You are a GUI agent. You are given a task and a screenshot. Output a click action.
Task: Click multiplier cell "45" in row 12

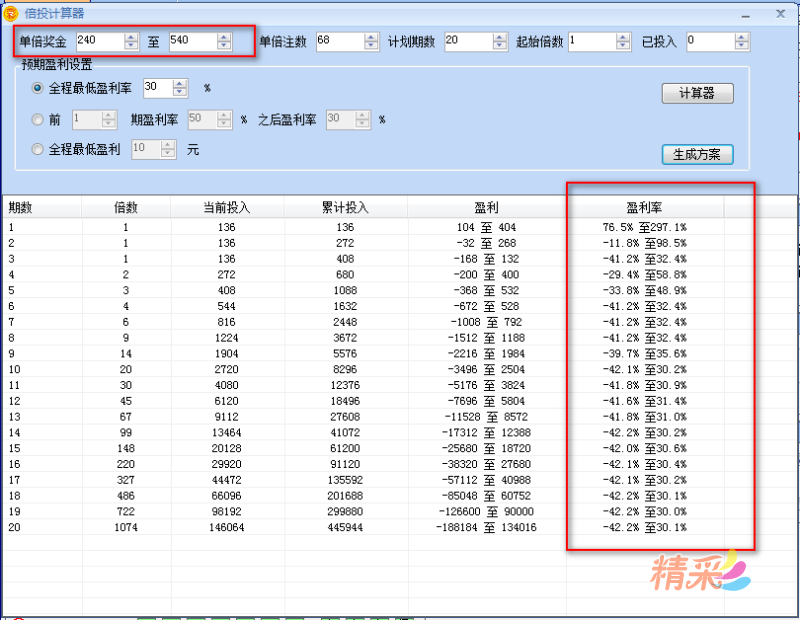(x=126, y=401)
